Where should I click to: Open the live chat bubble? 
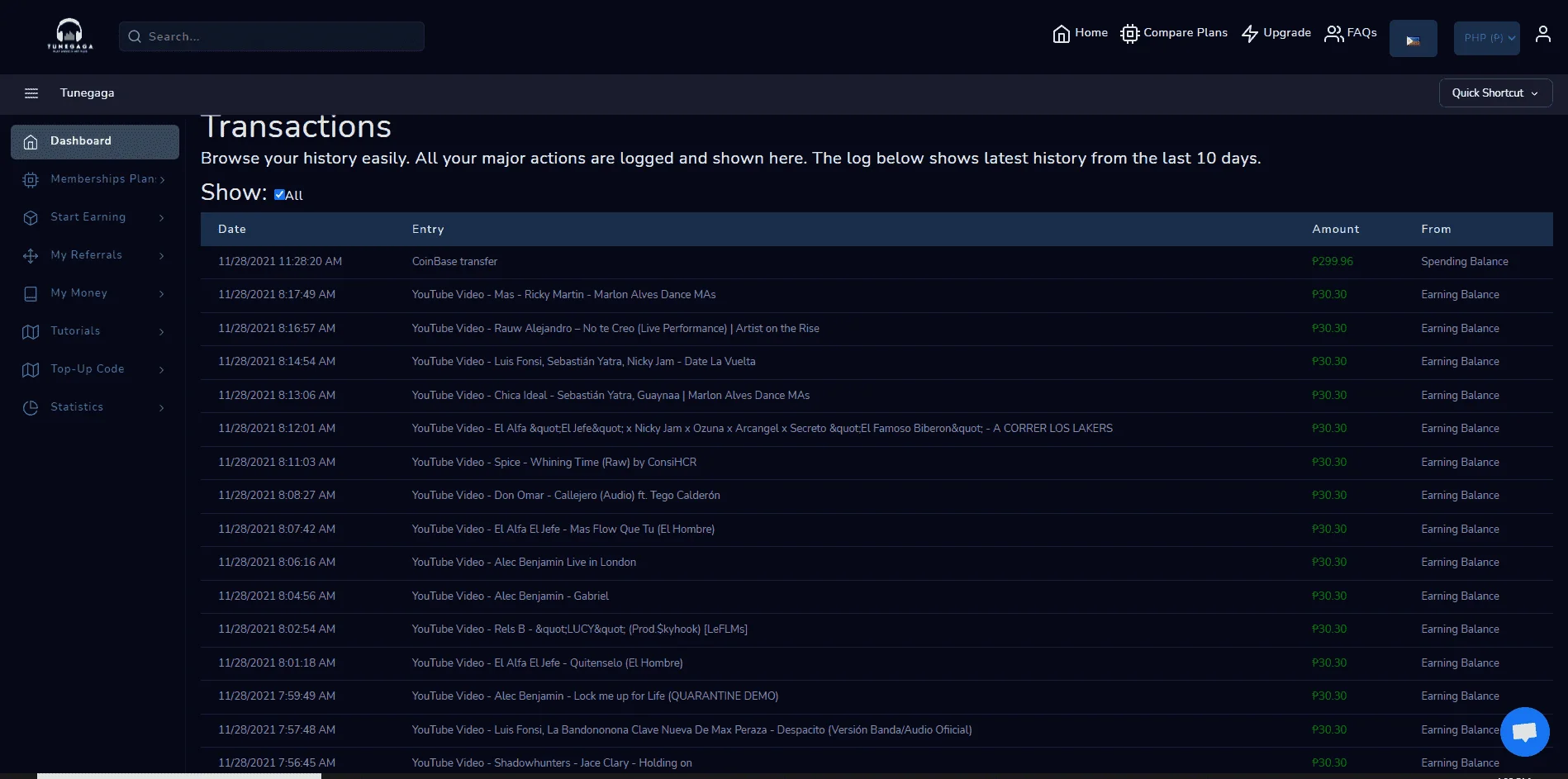[1525, 732]
